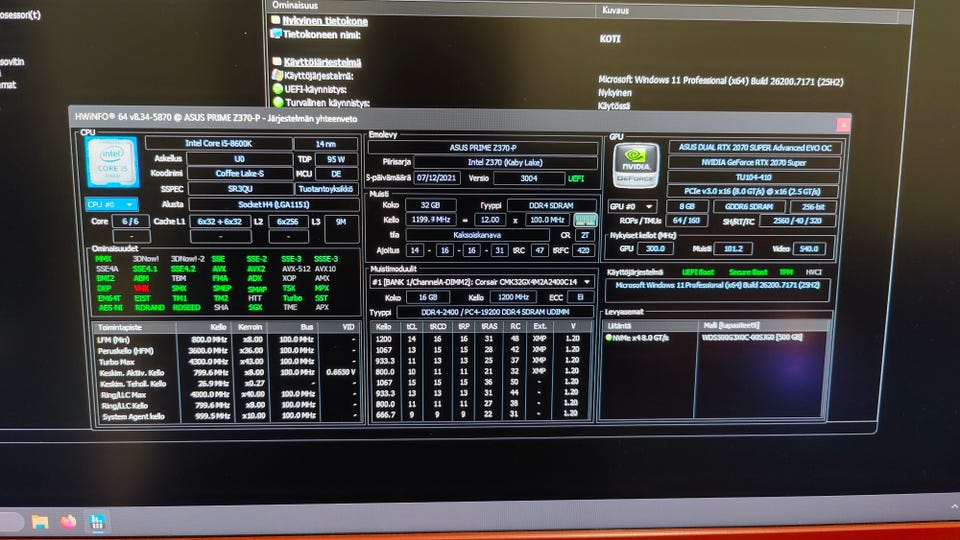This screenshot has width=960, height=540.
Task: Click the Core 6 / 6 value
Action: pyautogui.click(x=130, y=221)
